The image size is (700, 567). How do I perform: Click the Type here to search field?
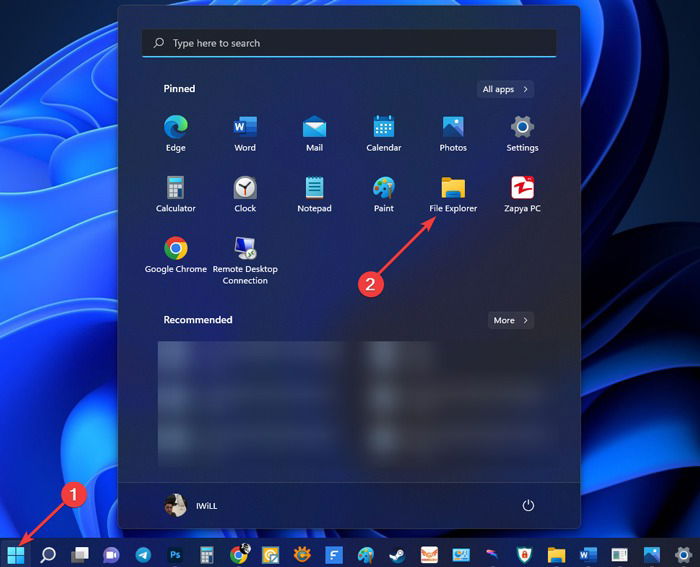[349, 43]
